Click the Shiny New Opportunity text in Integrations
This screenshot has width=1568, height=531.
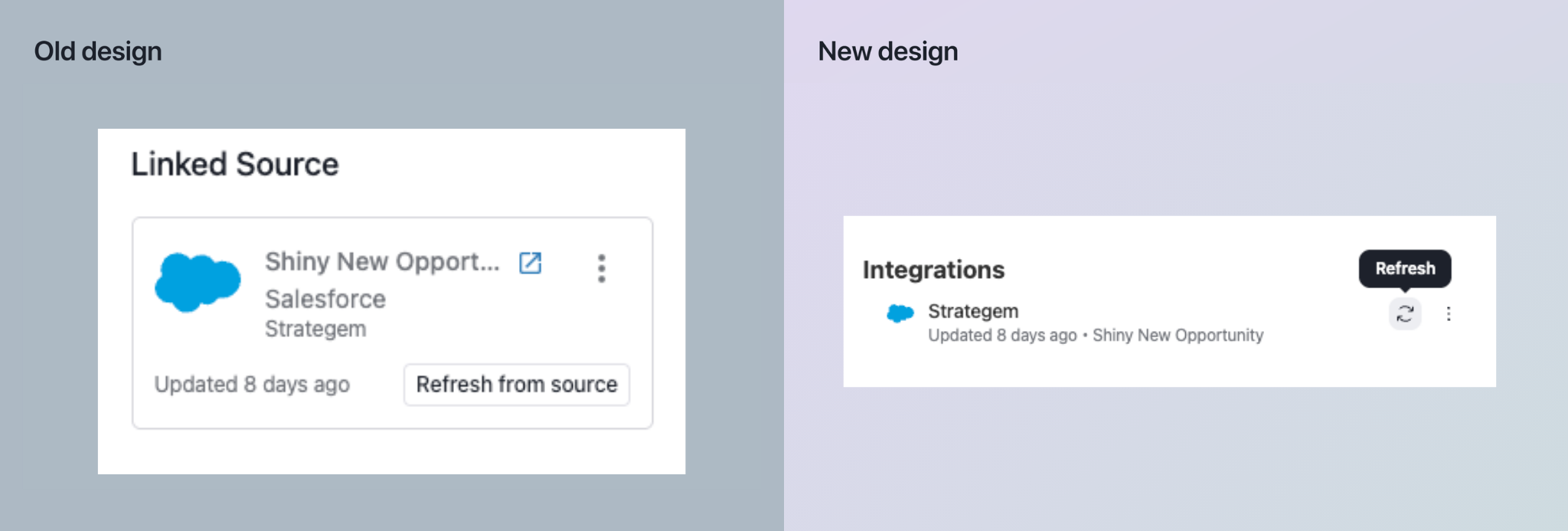pos(1178,336)
